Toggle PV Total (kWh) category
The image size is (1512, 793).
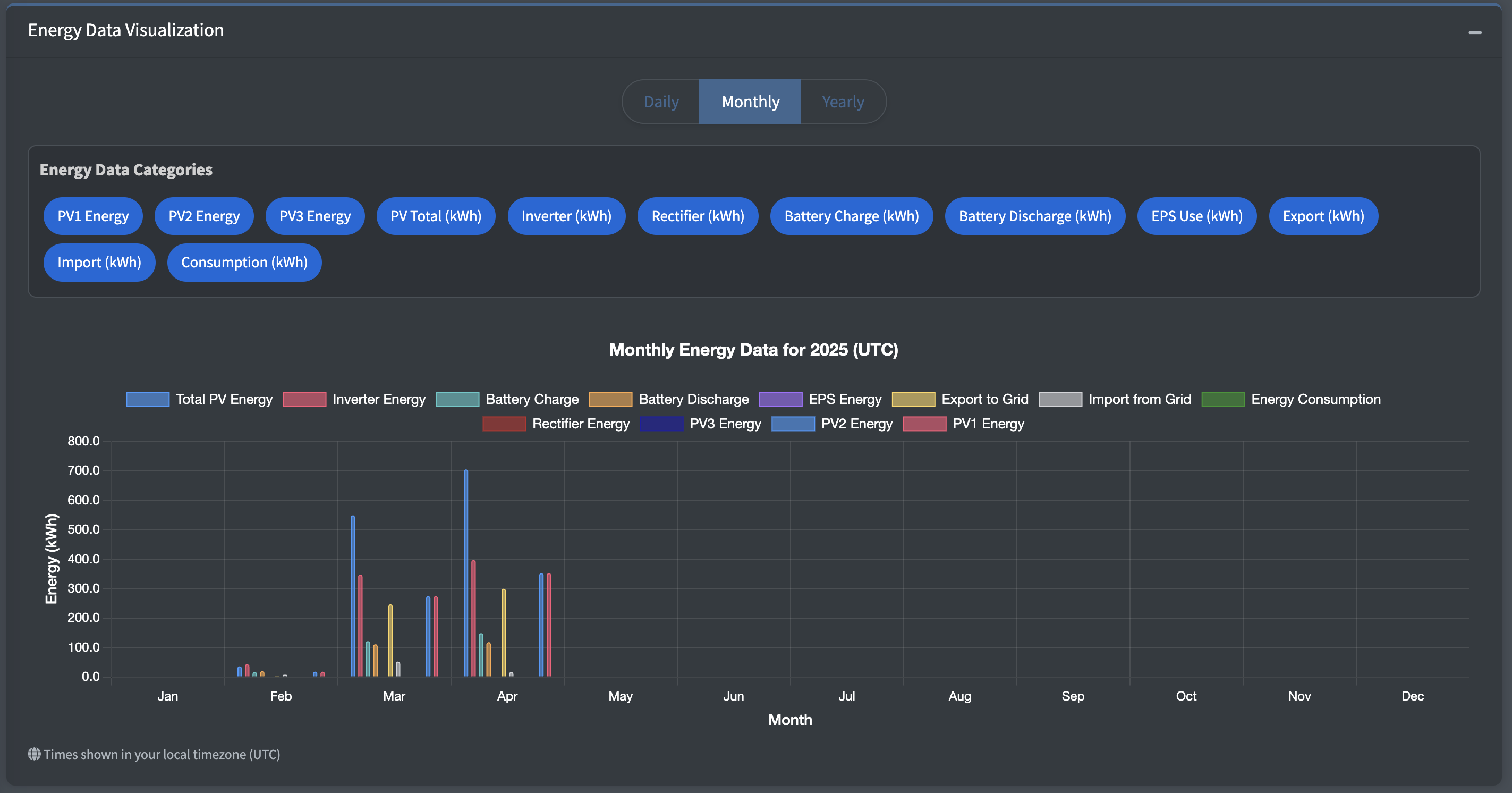point(436,216)
